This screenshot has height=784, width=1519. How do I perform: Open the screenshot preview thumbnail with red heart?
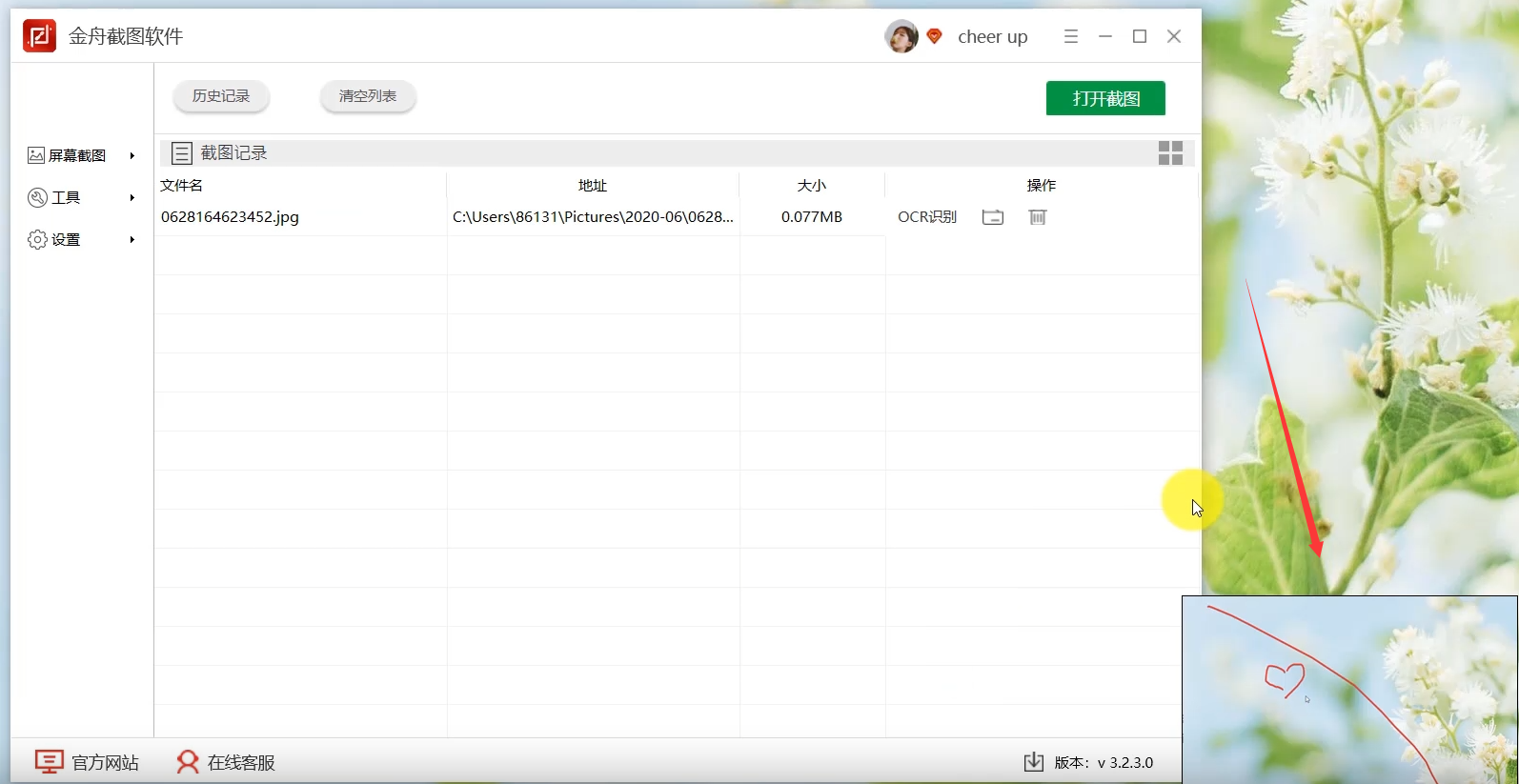coord(1349,690)
